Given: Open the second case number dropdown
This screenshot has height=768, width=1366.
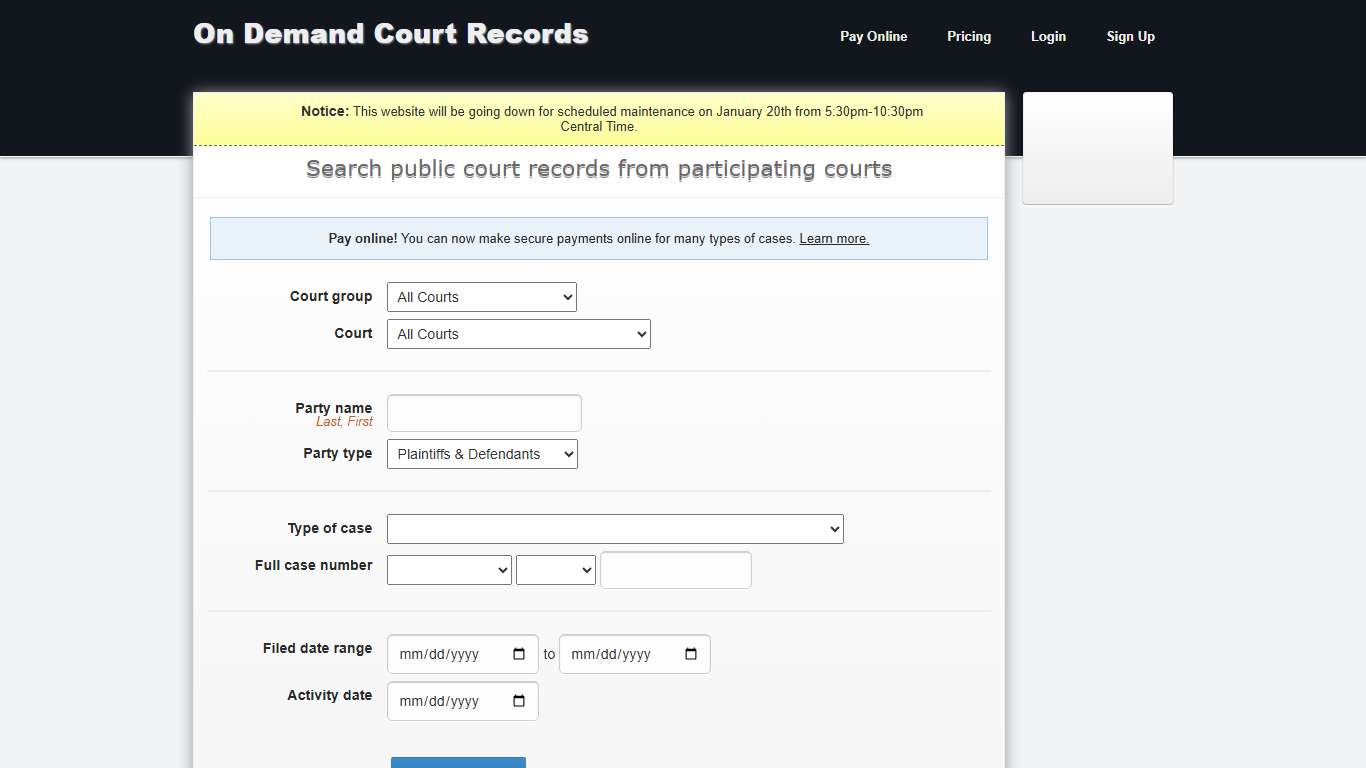Looking at the screenshot, I should click(555, 569).
